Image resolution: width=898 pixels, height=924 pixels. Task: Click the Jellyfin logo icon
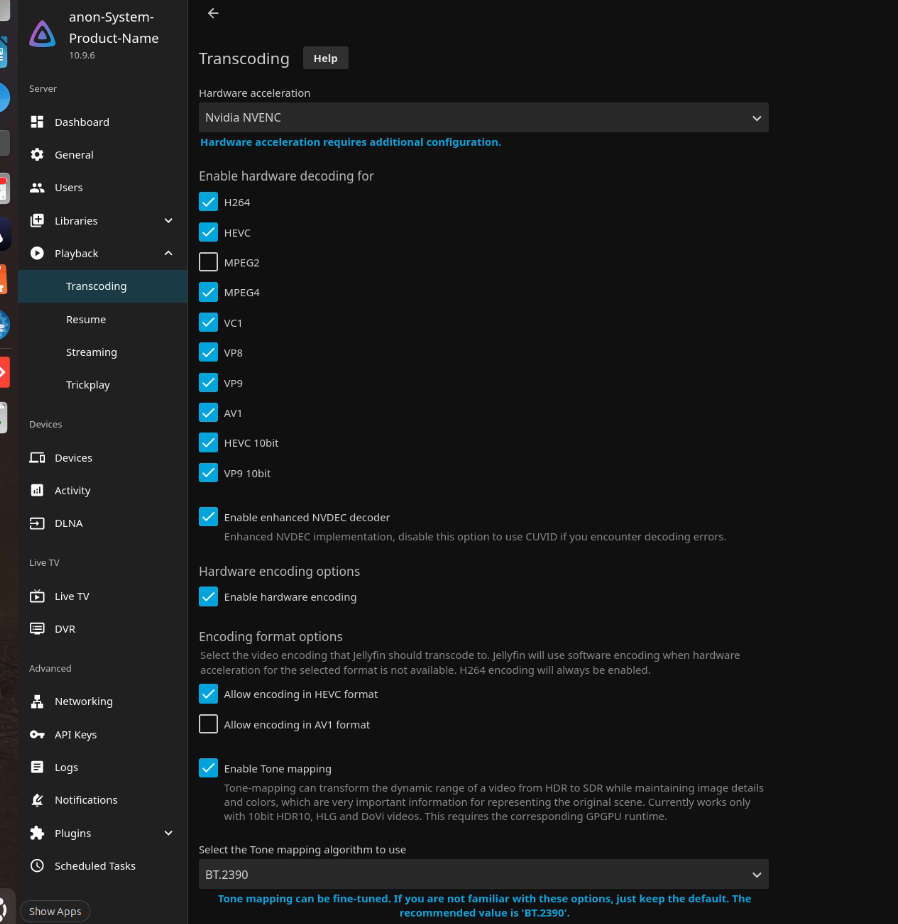click(x=42, y=34)
